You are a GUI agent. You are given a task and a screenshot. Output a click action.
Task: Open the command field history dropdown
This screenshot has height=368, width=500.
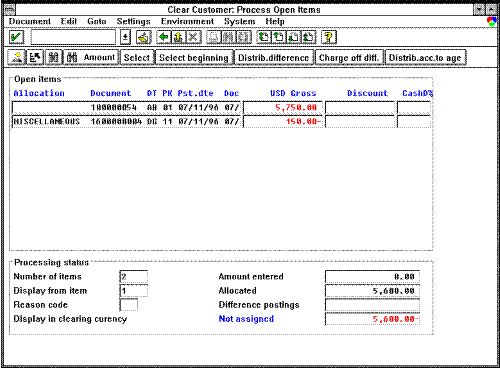(125, 37)
